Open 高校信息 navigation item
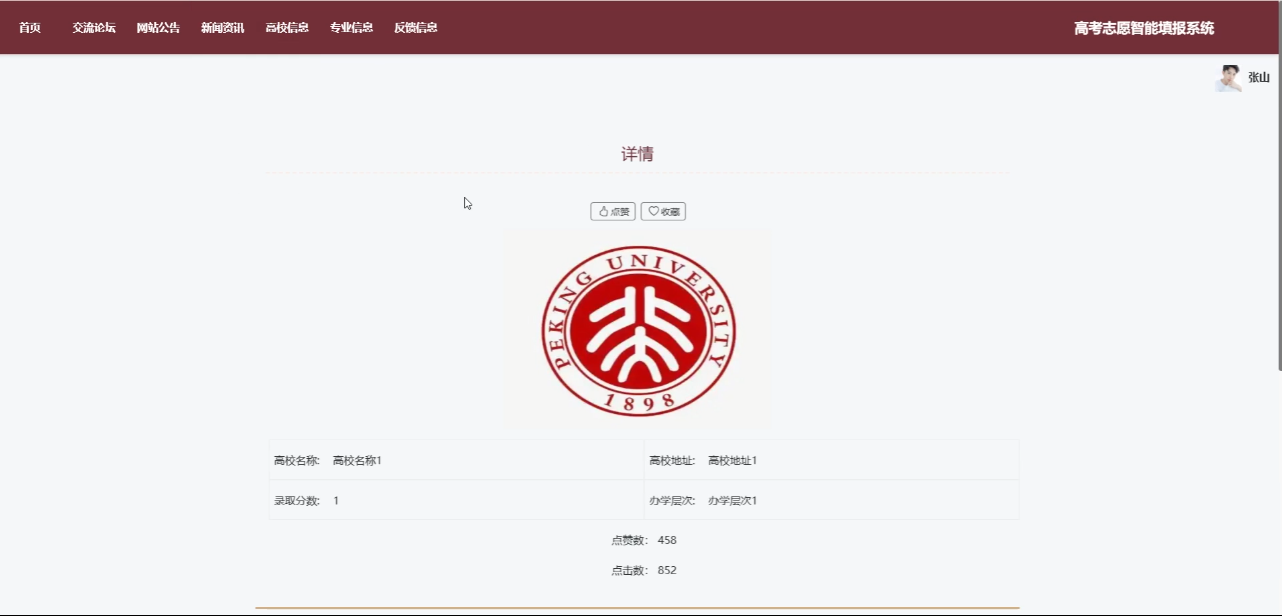Viewport: 1282px width, 616px height. pos(287,28)
